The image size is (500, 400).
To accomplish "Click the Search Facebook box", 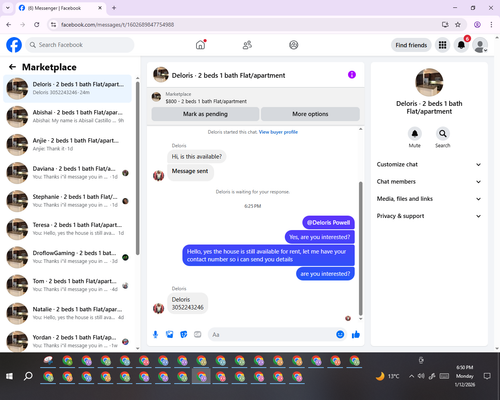I will pos(80,45).
